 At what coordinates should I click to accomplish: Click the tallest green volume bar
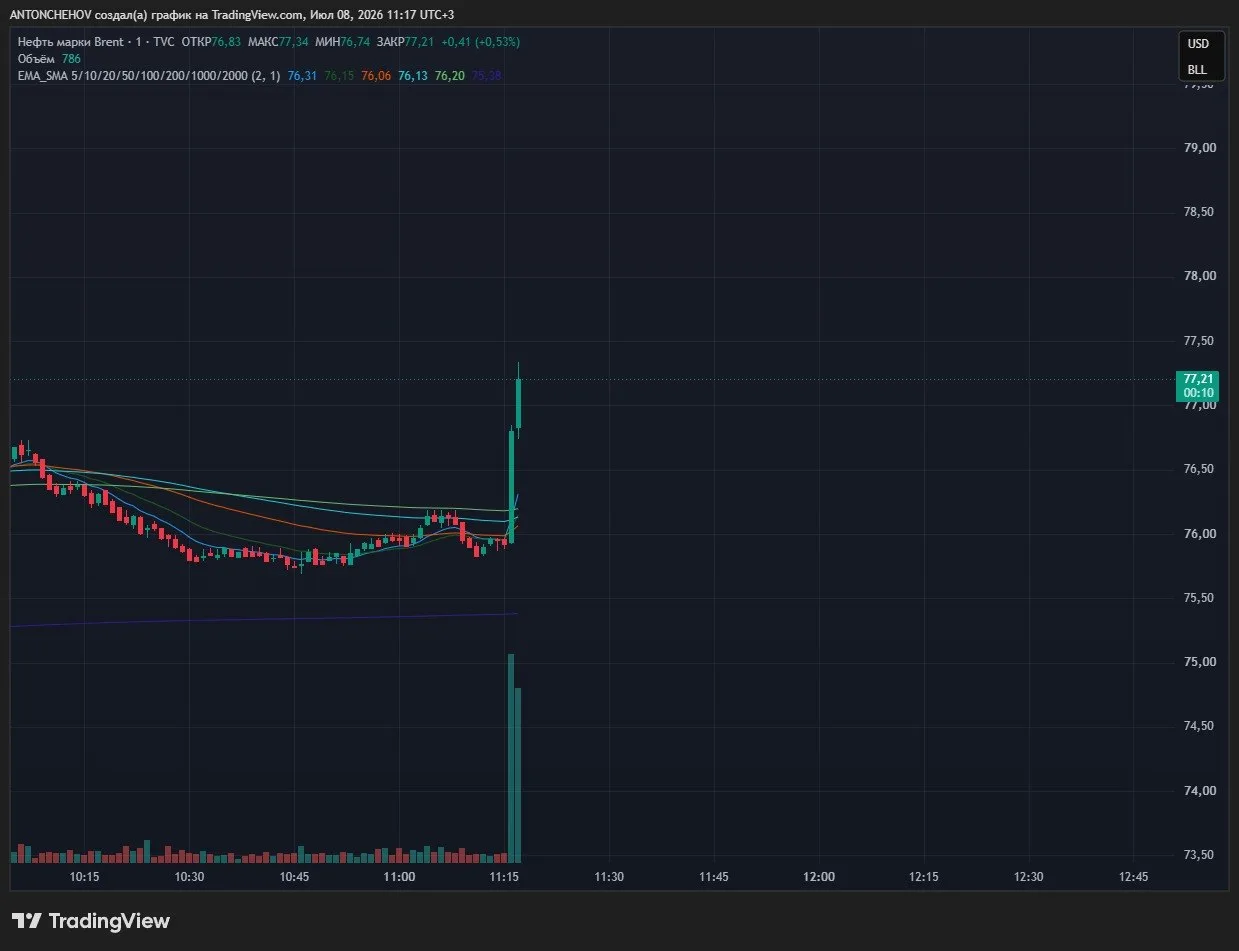(x=511, y=758)
